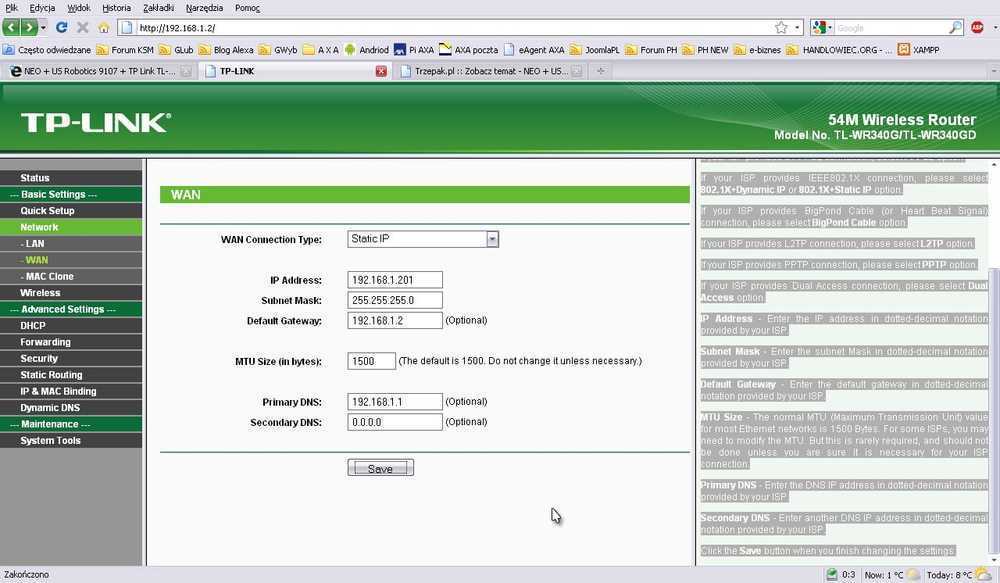This screenshot has height=583, width=1000.
Task: Select Network in the sidebar
Action: pos(71,227)
